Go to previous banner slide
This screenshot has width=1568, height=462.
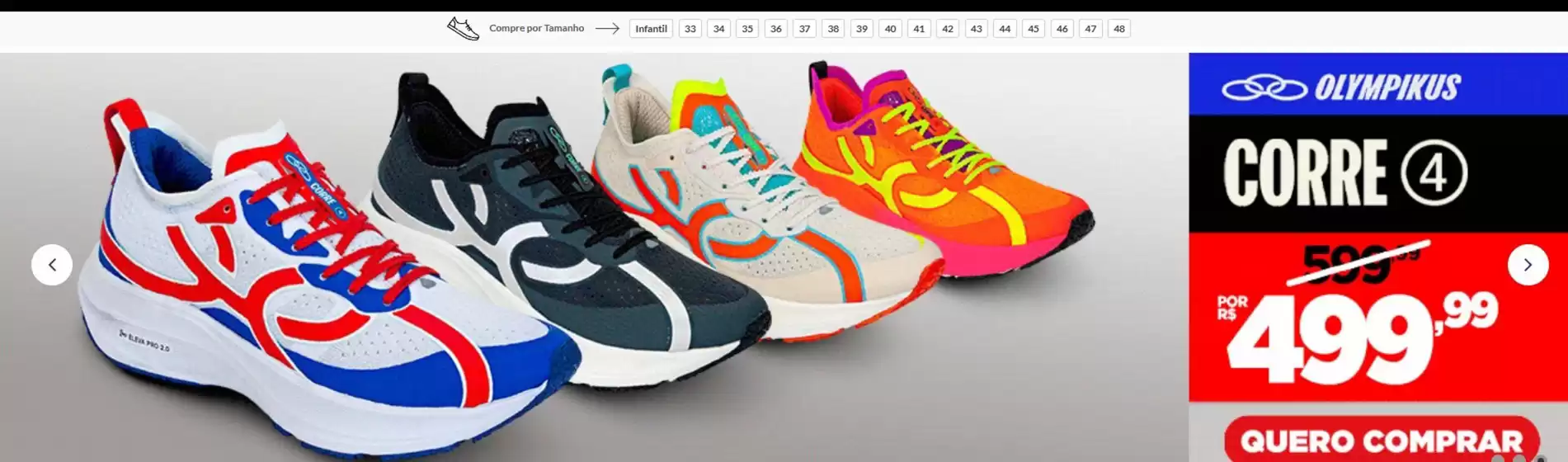click(x=52, y=265)
